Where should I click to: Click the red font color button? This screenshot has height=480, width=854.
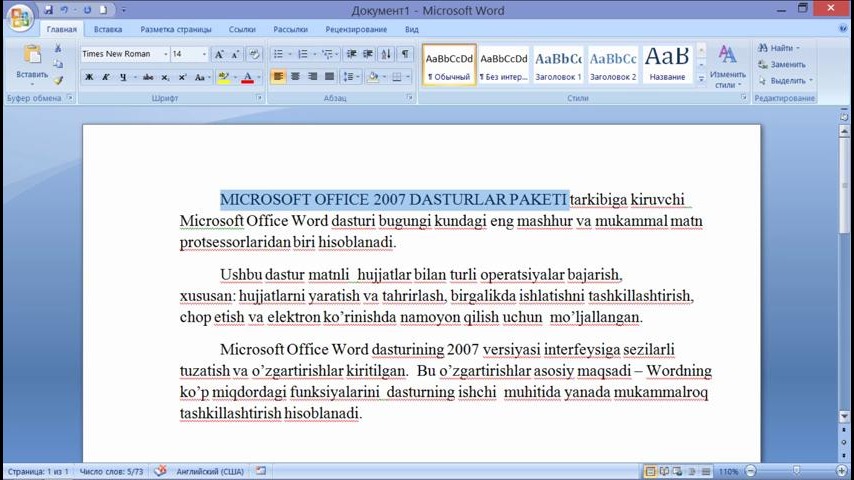tap(247, 77)
